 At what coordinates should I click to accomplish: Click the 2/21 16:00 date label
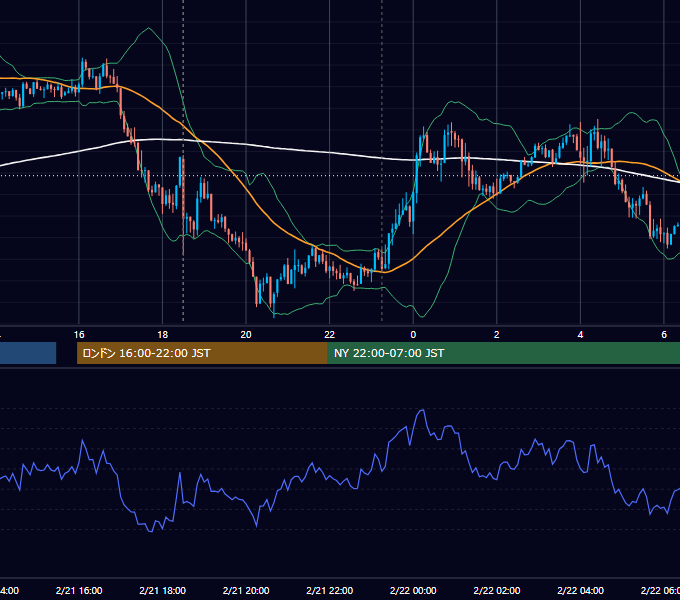coord(79,590)
